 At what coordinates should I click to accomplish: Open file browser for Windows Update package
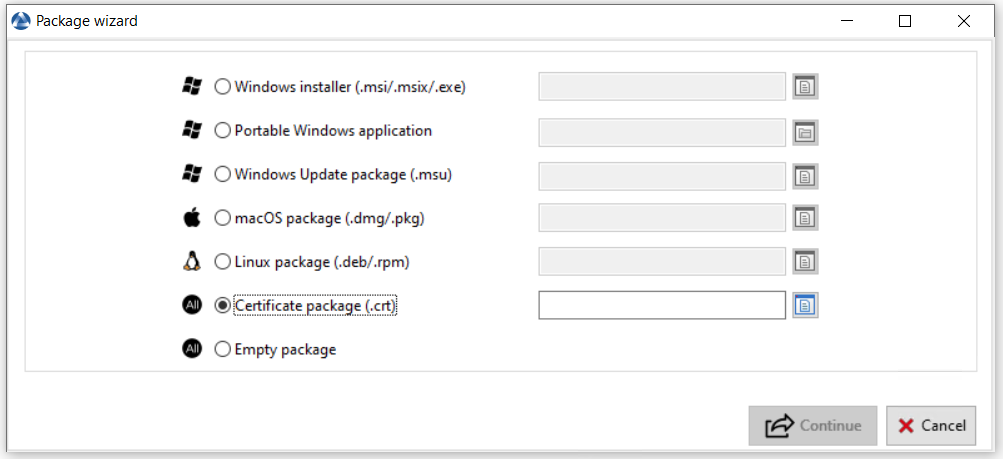tap(805, 176)
